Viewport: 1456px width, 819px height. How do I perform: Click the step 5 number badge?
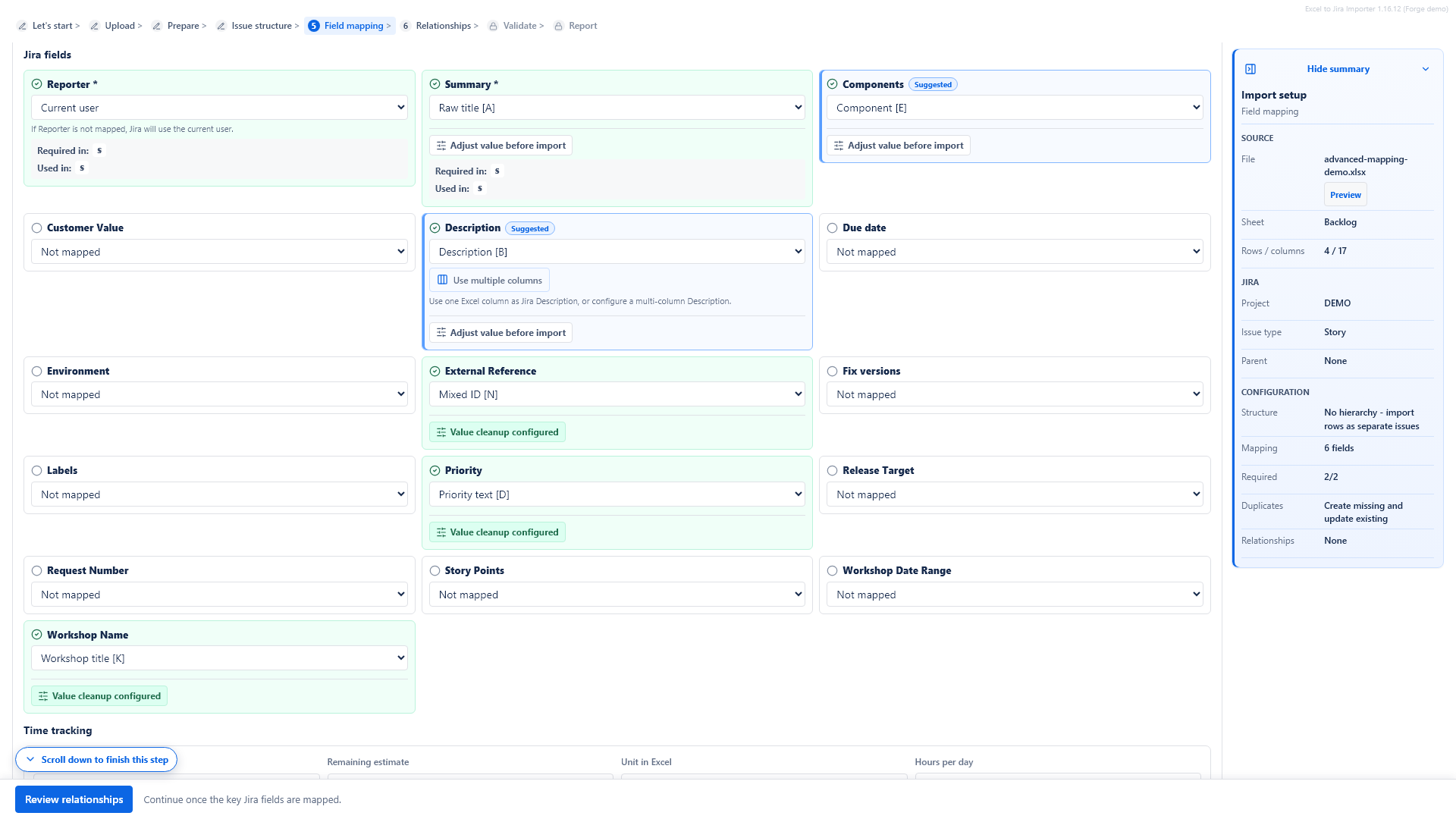click(314, 26)
